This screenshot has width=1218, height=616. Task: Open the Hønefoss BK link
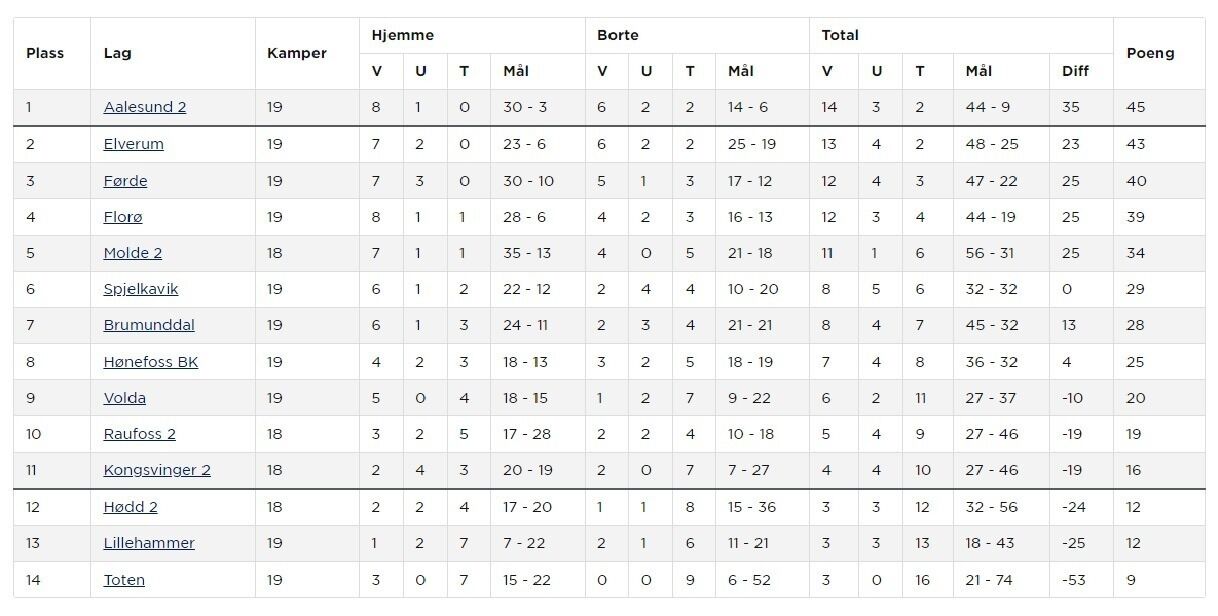(151, 362)
